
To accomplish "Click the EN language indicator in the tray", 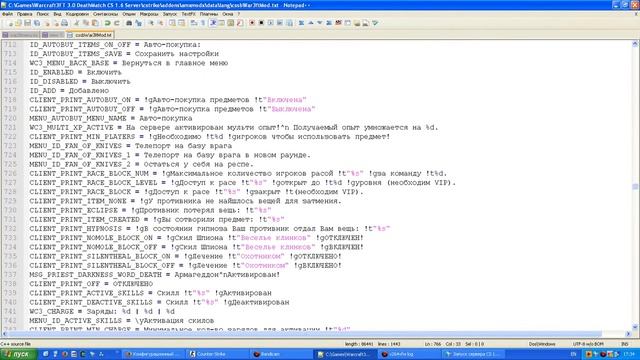I will pyautogui.click(x=573, y=354).
